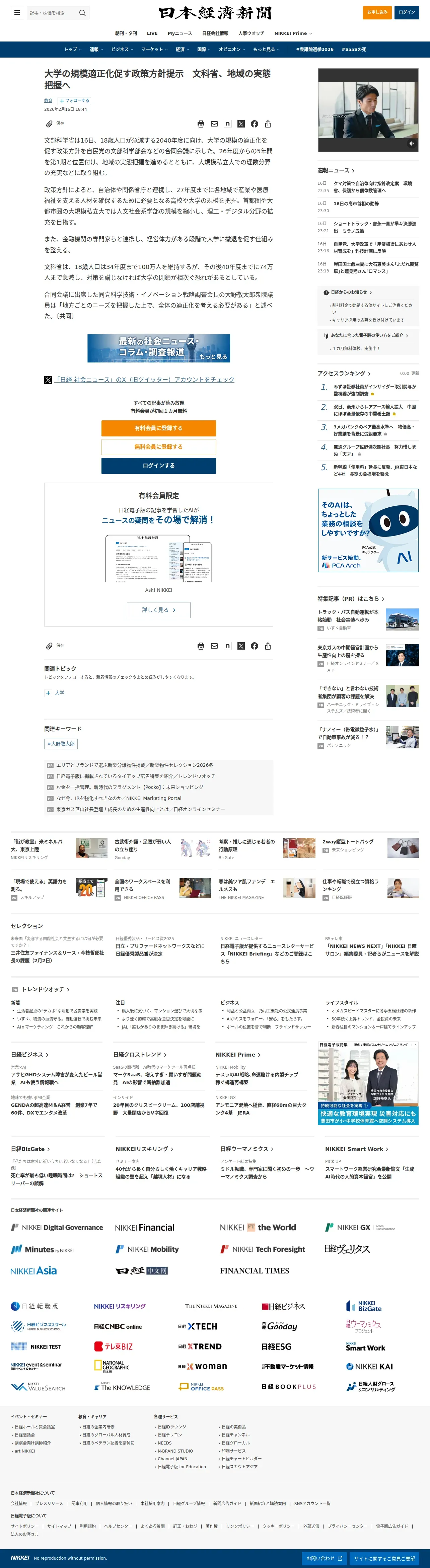Click Facebook icon above 関連トピック section
430x1568 pixels.
point(255,646)
